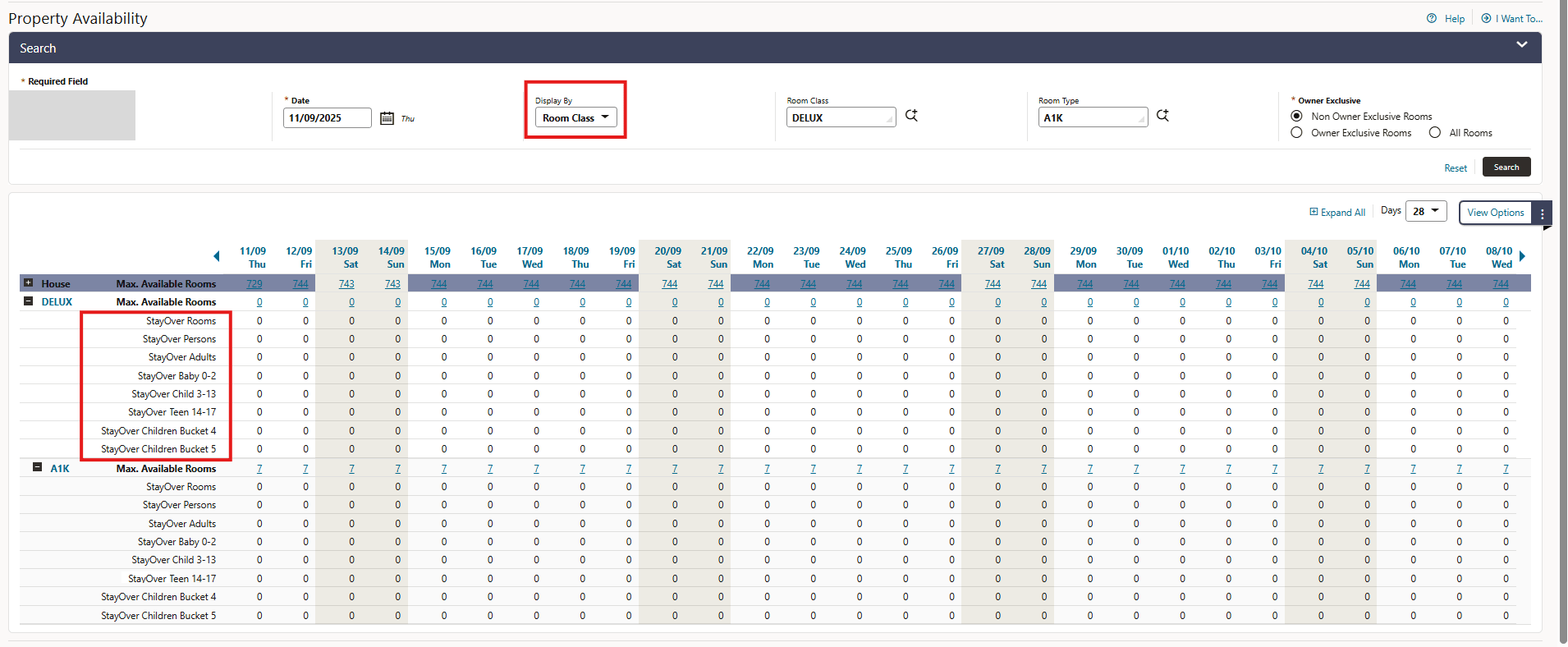Open the I Want To menu

[1512, 18]
